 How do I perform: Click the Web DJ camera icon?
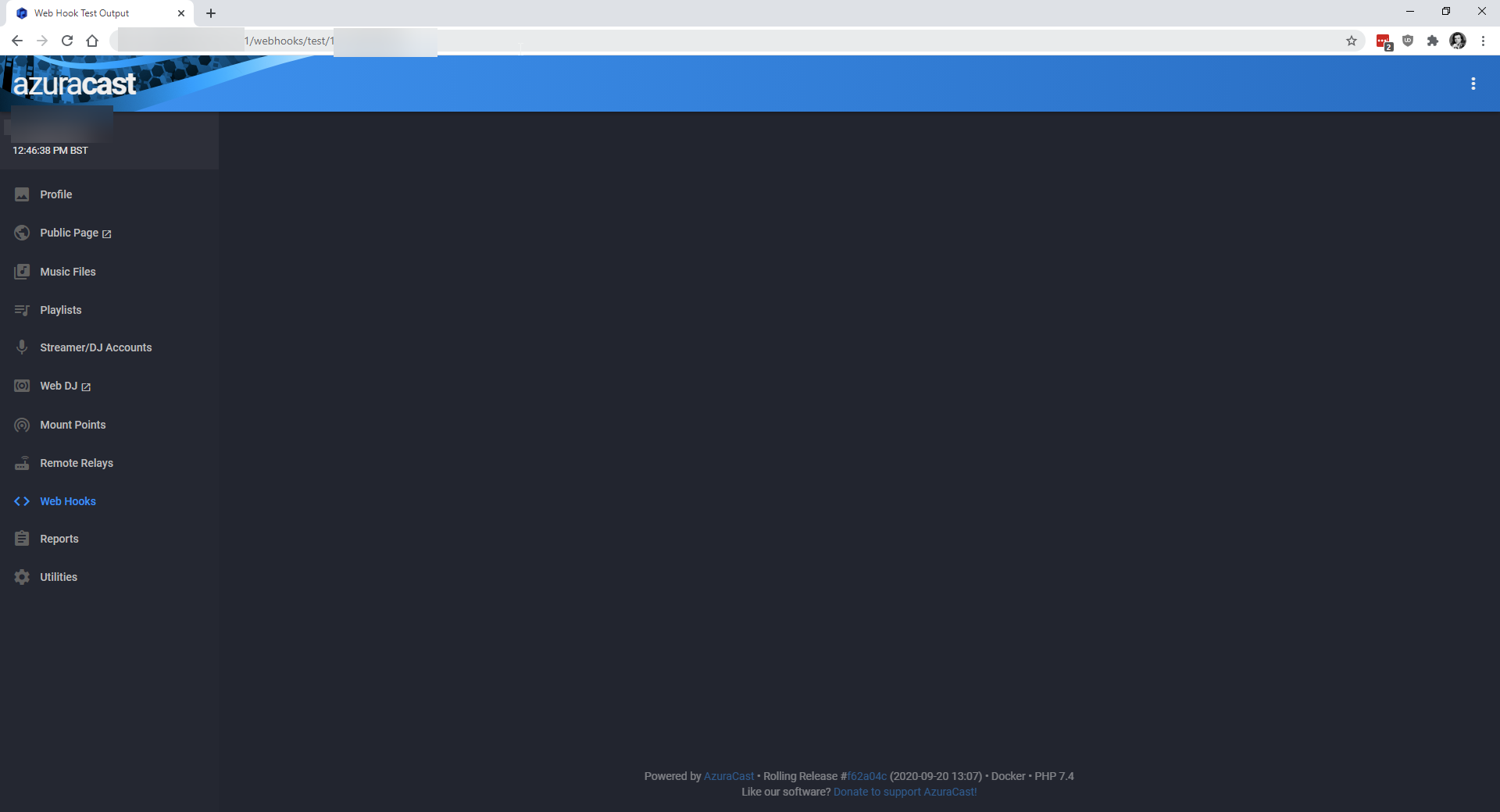coord(22,386)
